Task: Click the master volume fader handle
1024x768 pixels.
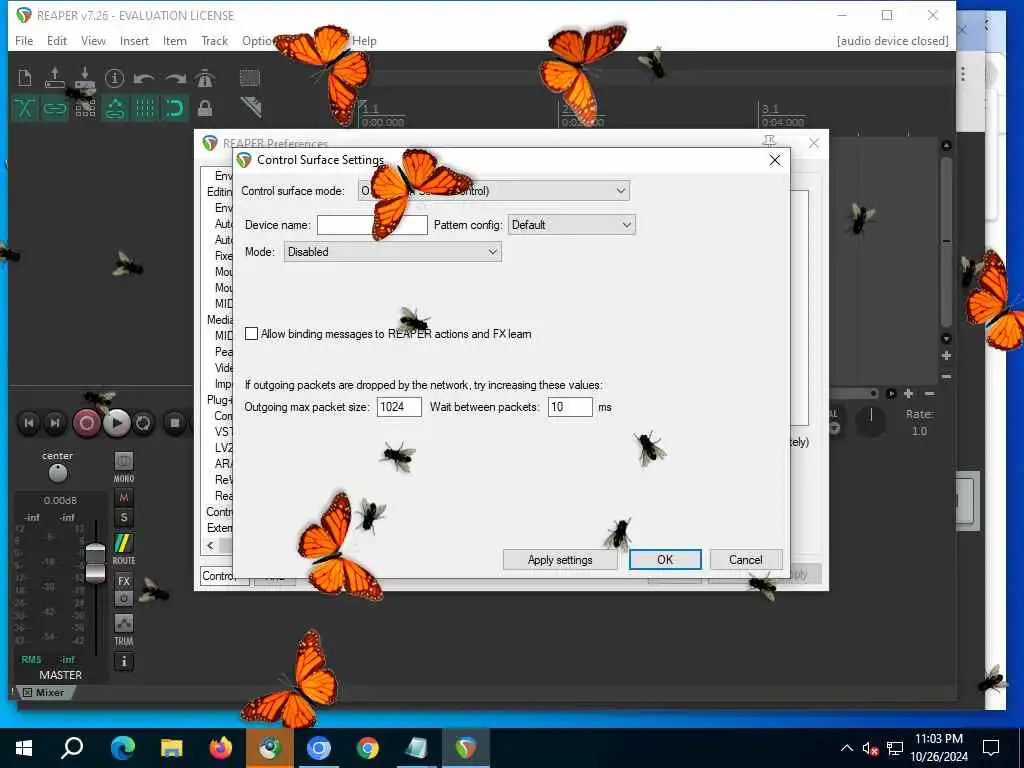Action: coord(95,562)
